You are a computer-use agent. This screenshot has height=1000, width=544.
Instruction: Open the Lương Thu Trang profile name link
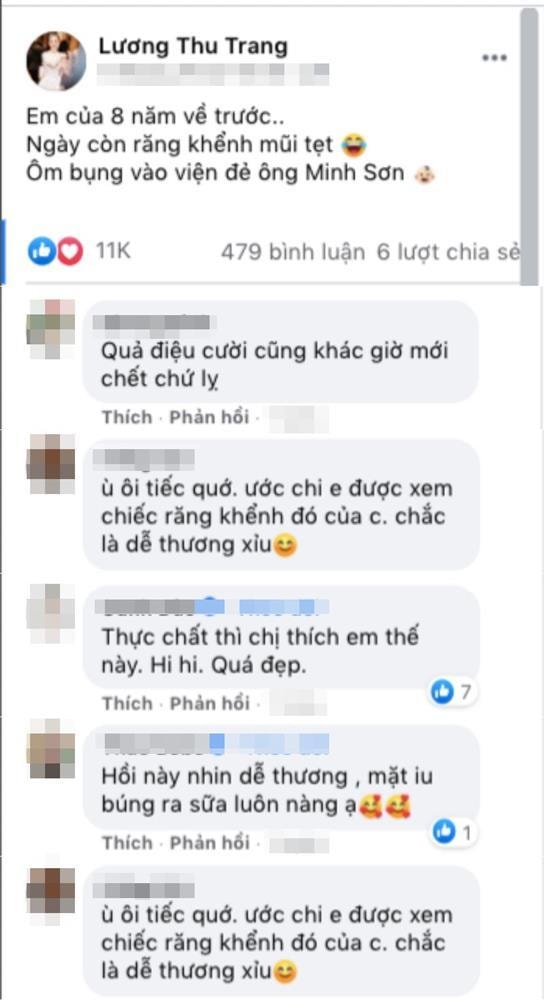point(193,45)
